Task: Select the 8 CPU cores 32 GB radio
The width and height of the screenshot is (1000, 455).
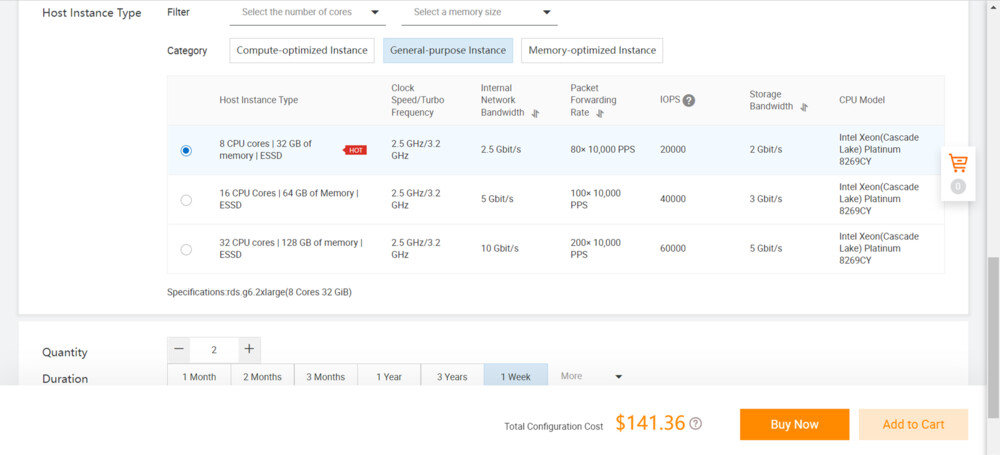Action: [x=186, y=150]
